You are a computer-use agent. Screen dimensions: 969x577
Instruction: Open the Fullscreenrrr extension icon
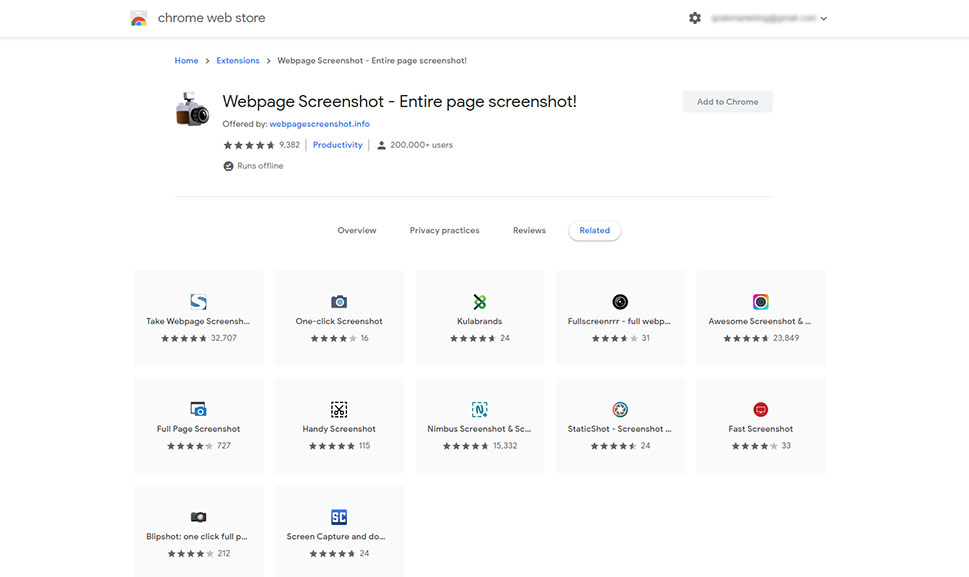(x=620, y=301)
